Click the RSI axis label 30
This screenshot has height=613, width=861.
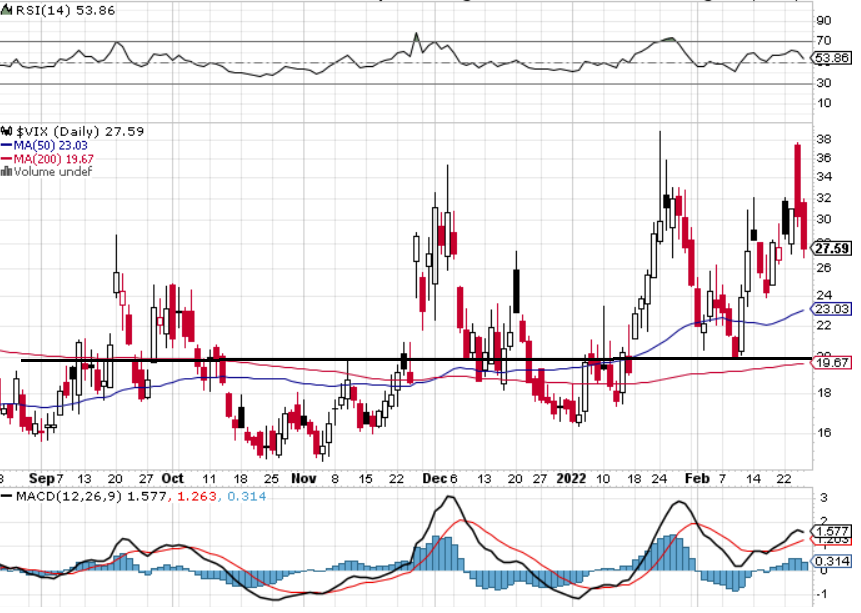pos(824,83)
